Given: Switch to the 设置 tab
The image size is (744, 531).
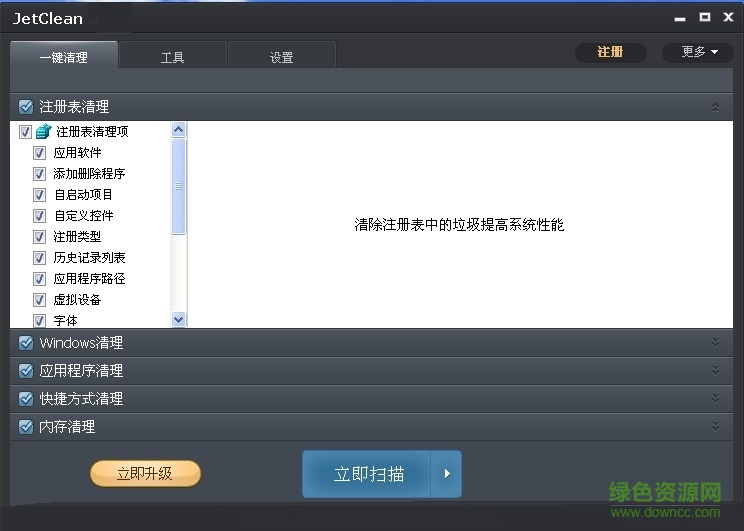Looking at the screenshot, I should [x=281, y=57].
